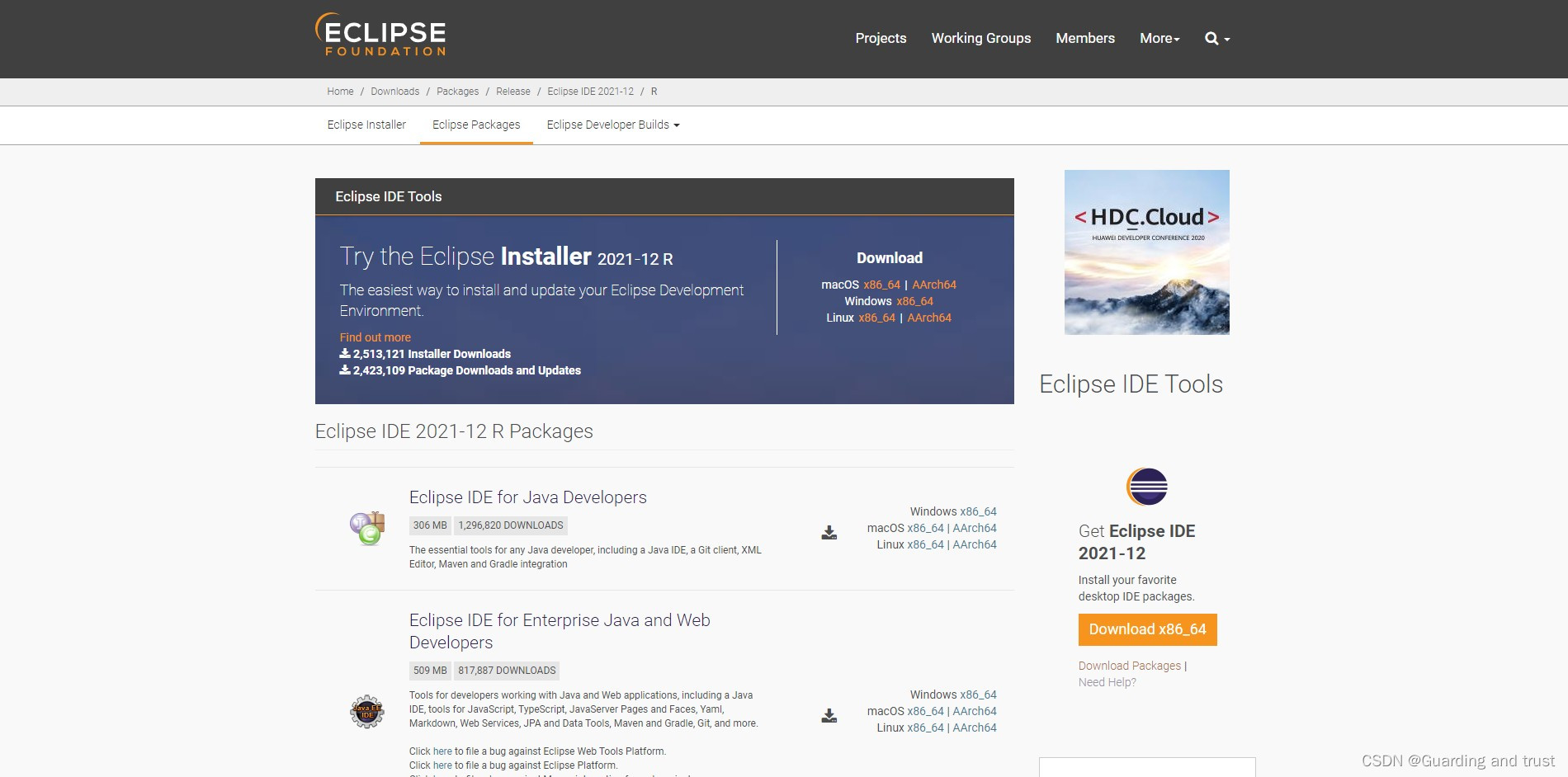Image resolution: width=1568 pixels, height=777 pixels.
Task: Click download icon for Java Developers package
Action: [829, 533]
